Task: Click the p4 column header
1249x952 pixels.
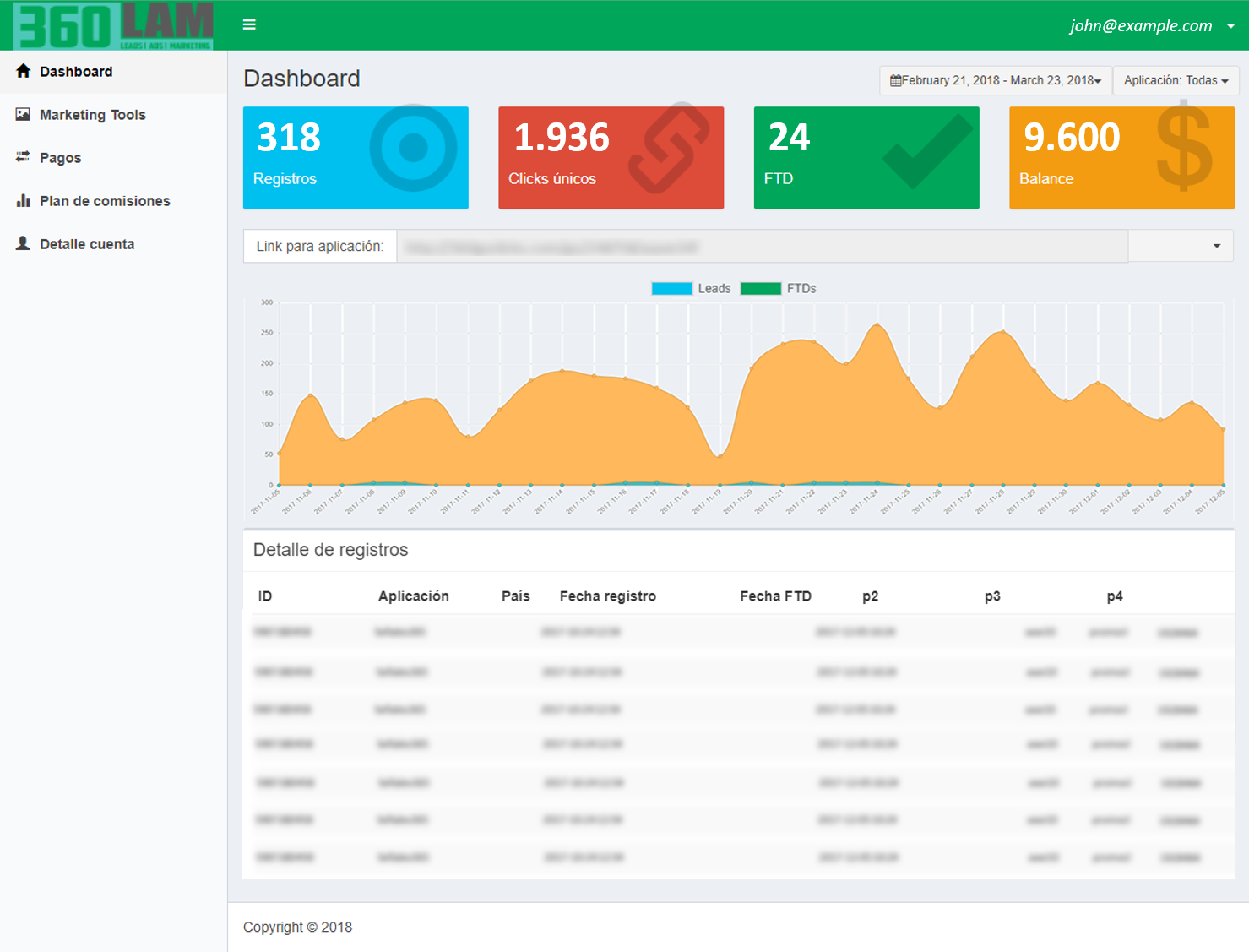Action: (1115, 596)
